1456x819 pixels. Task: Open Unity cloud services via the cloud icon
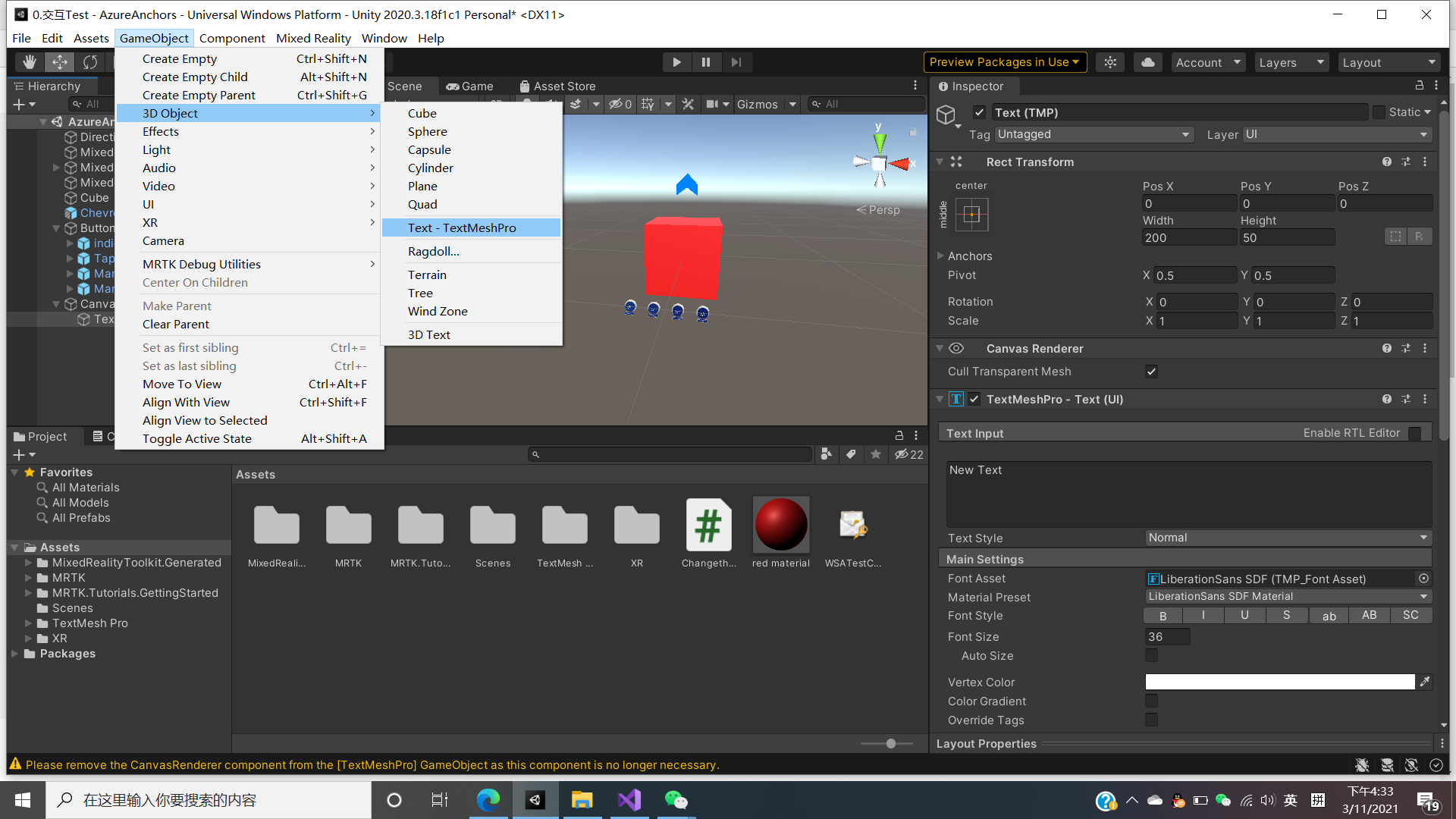(1147, 61)
